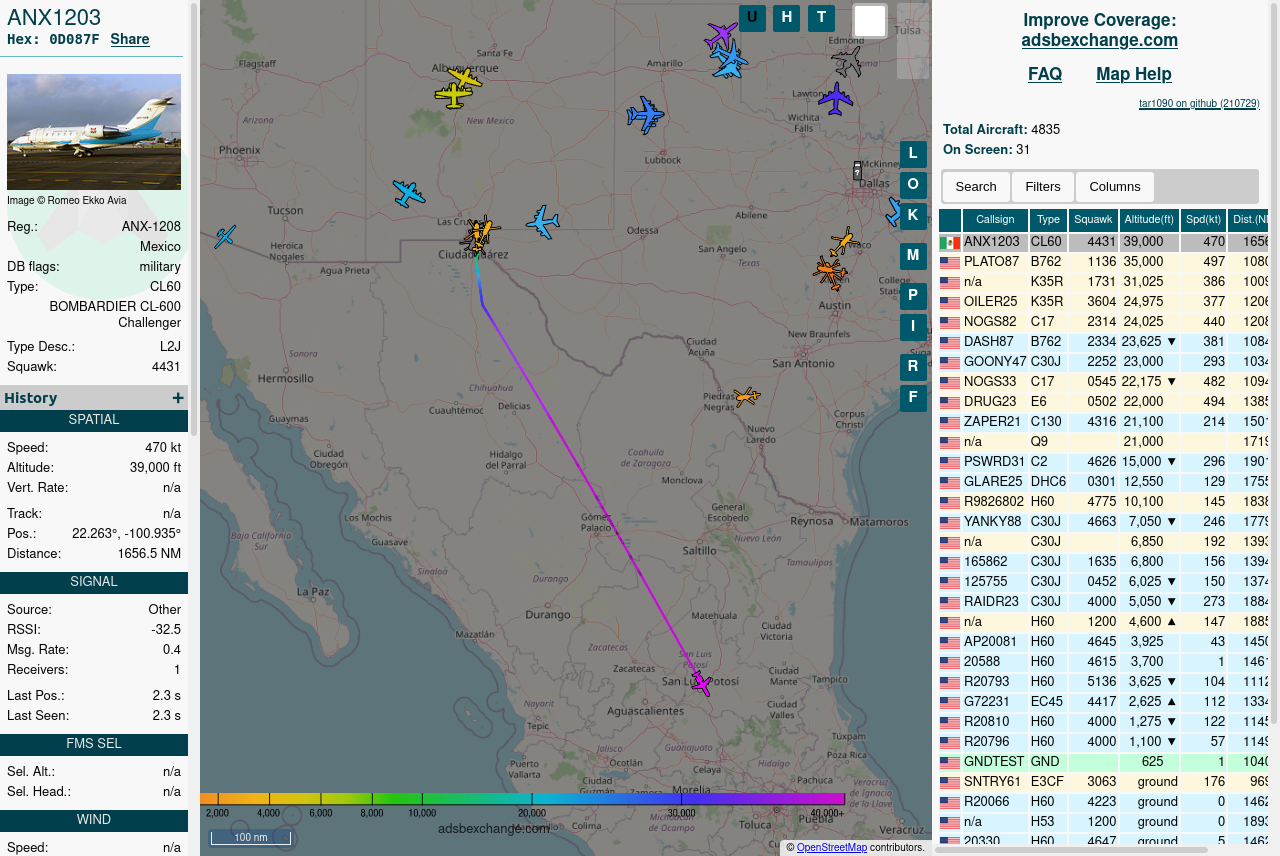
Task: Select the YANKY88 row
Action: click(1104, 522)
